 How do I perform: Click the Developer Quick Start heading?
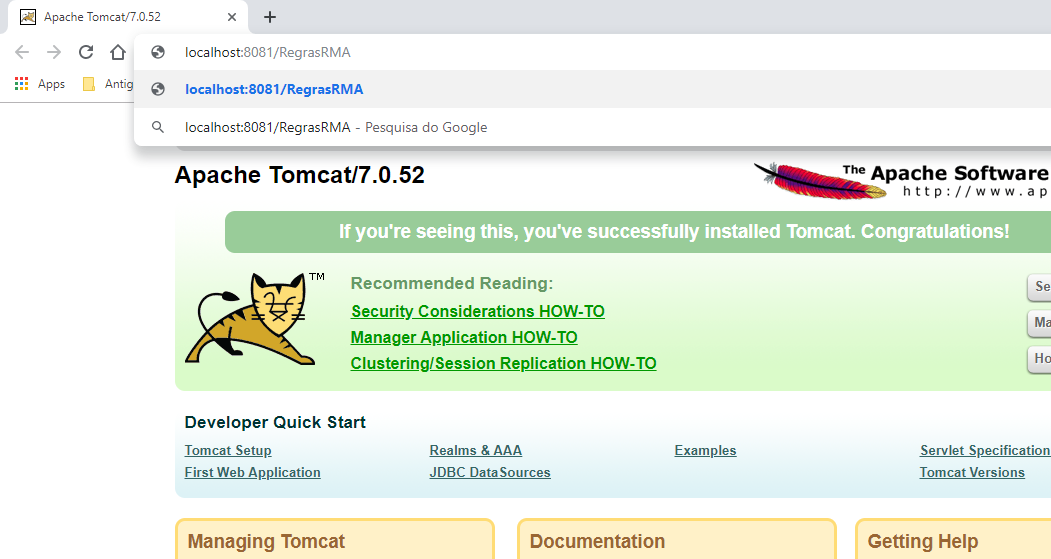pyautogui.click(x=275, y=422)
